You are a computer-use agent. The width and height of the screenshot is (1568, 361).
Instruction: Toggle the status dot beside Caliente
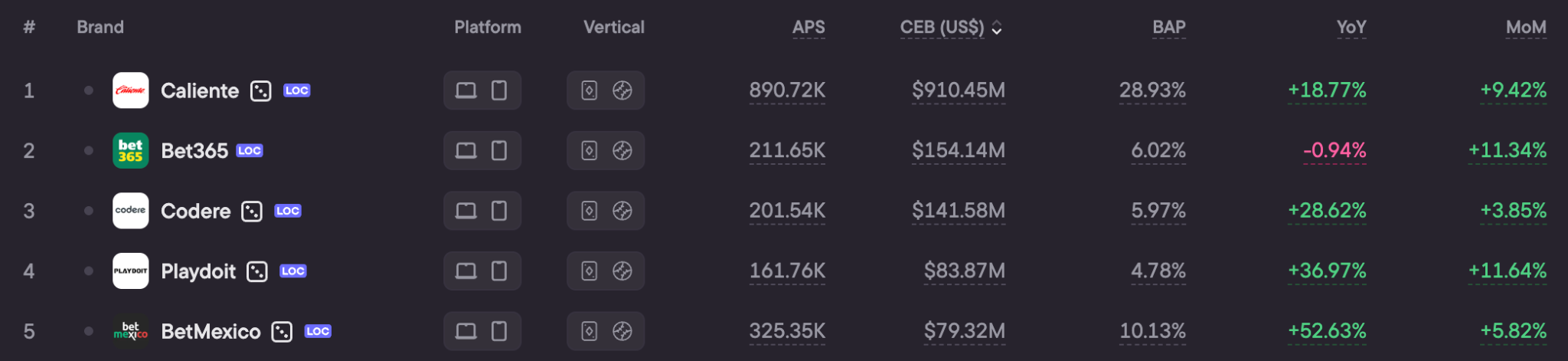(x=89, y=90)
